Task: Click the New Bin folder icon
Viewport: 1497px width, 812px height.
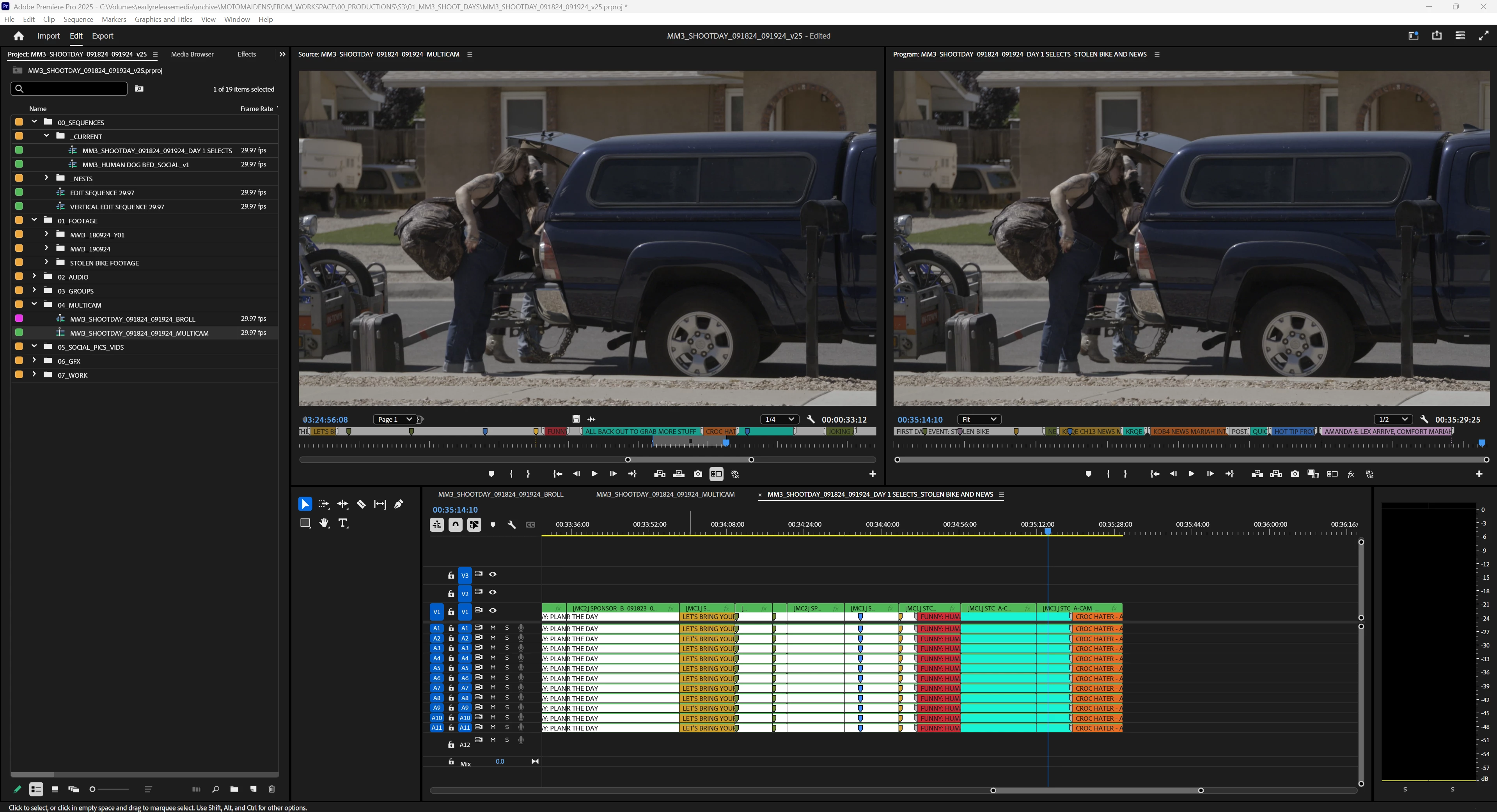Action: click(234, 789)
